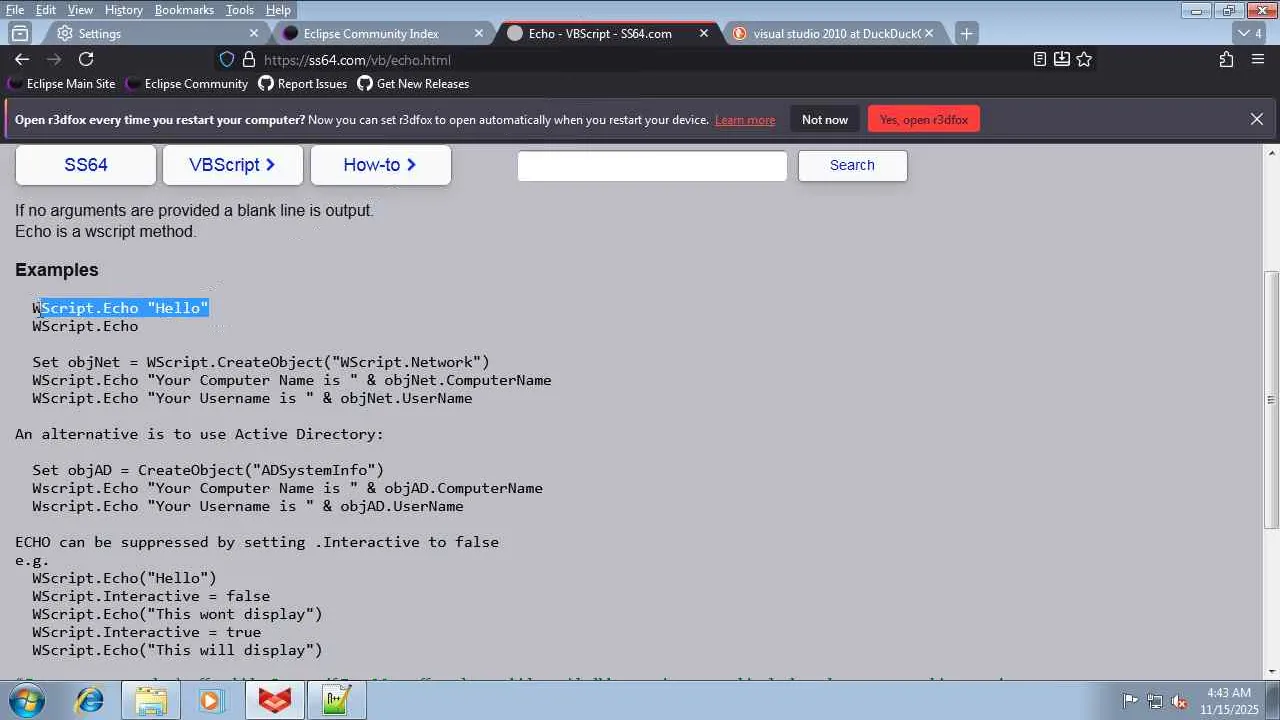
Task: Click the 'Echo is a wscript method.' sentence
Action: point(105,232)
